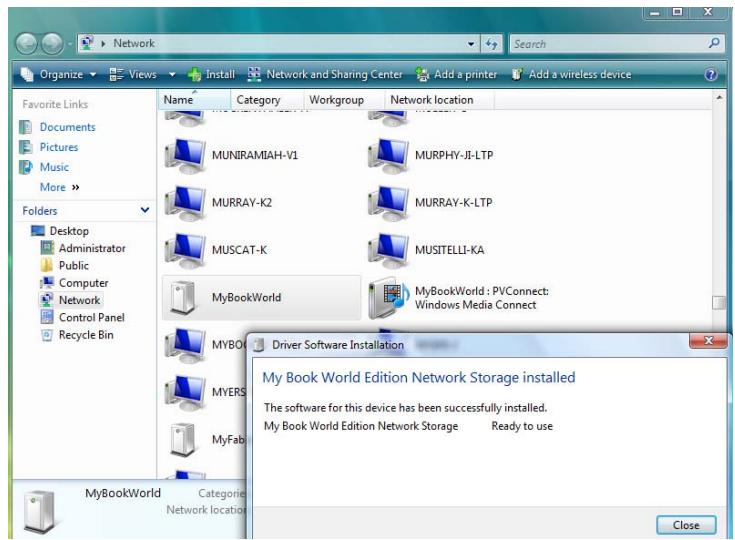The width and height of the screenshot is (735, 540).
Task: Click the Documents icon in Favorite Links
Action: click(x=26, y=127)
